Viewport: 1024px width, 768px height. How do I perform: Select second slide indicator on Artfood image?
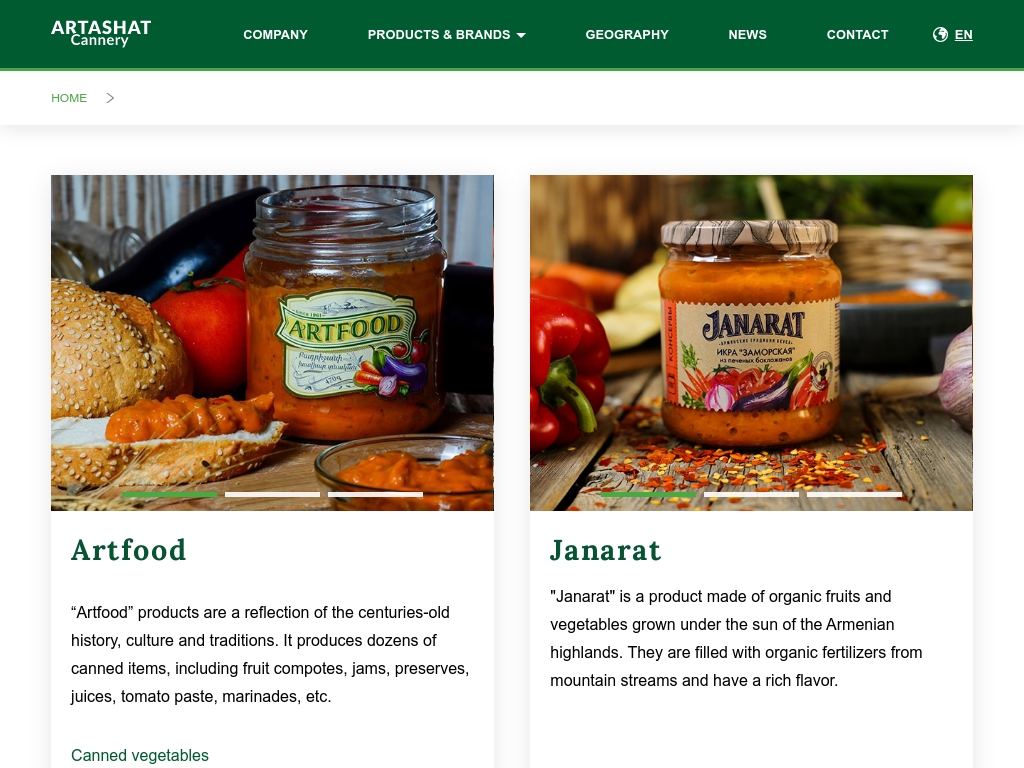[272, 494]
